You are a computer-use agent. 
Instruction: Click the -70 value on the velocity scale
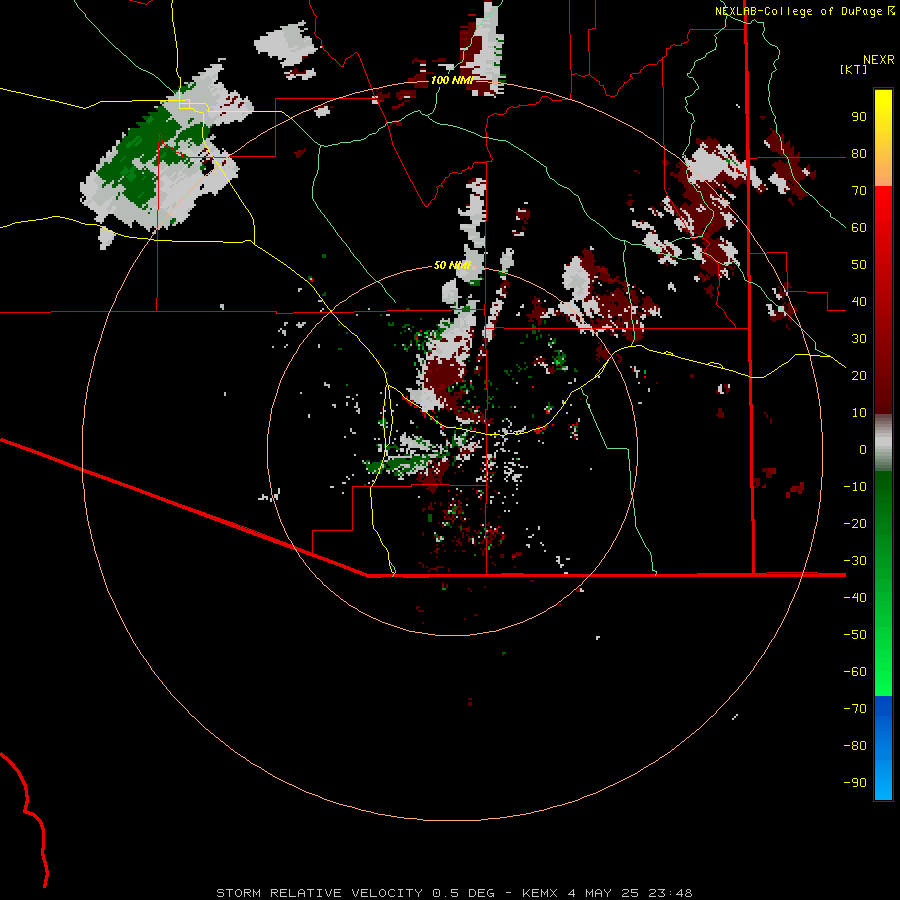click(855, 709)
